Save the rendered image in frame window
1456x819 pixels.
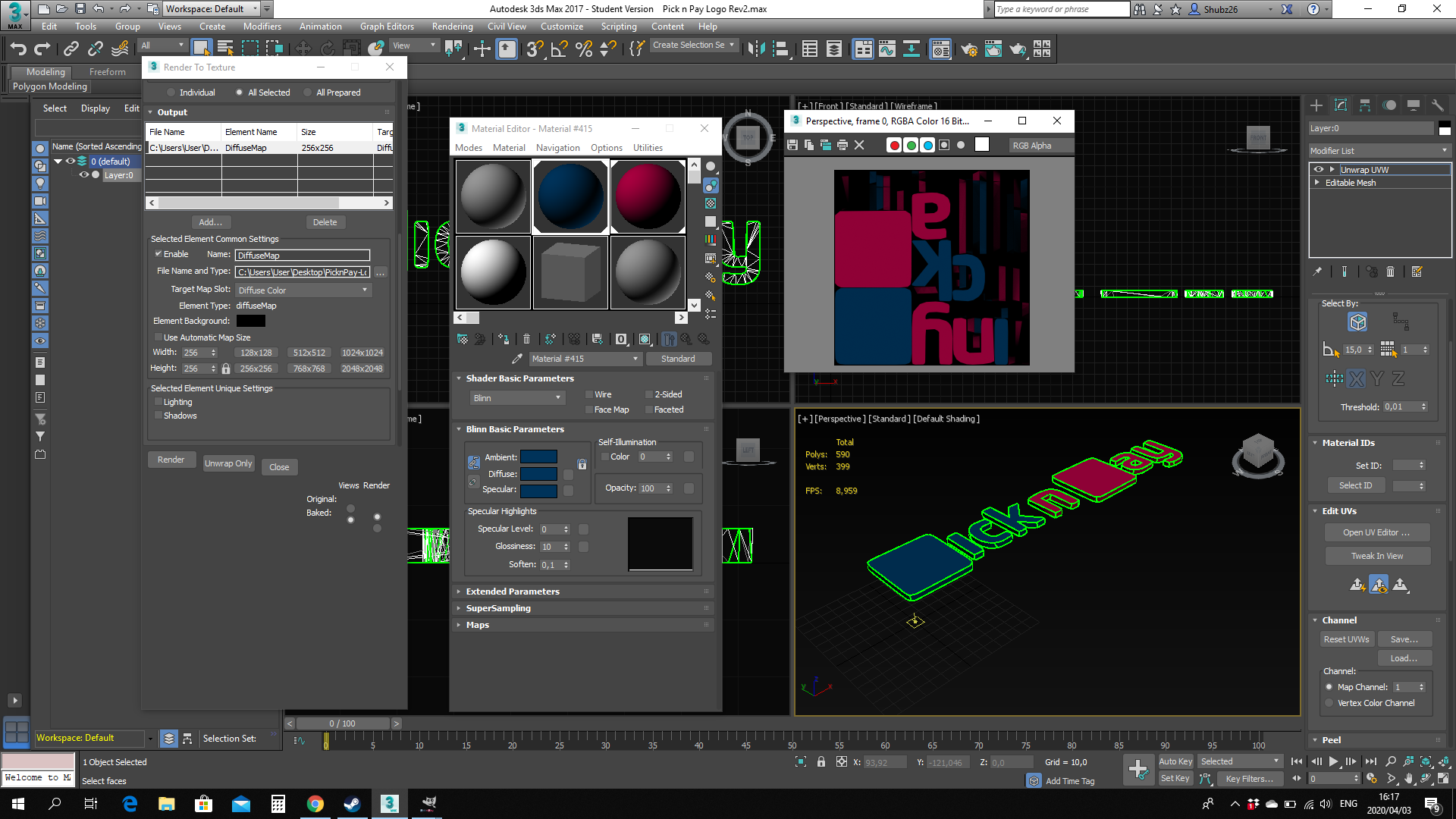tap(792, 145)
